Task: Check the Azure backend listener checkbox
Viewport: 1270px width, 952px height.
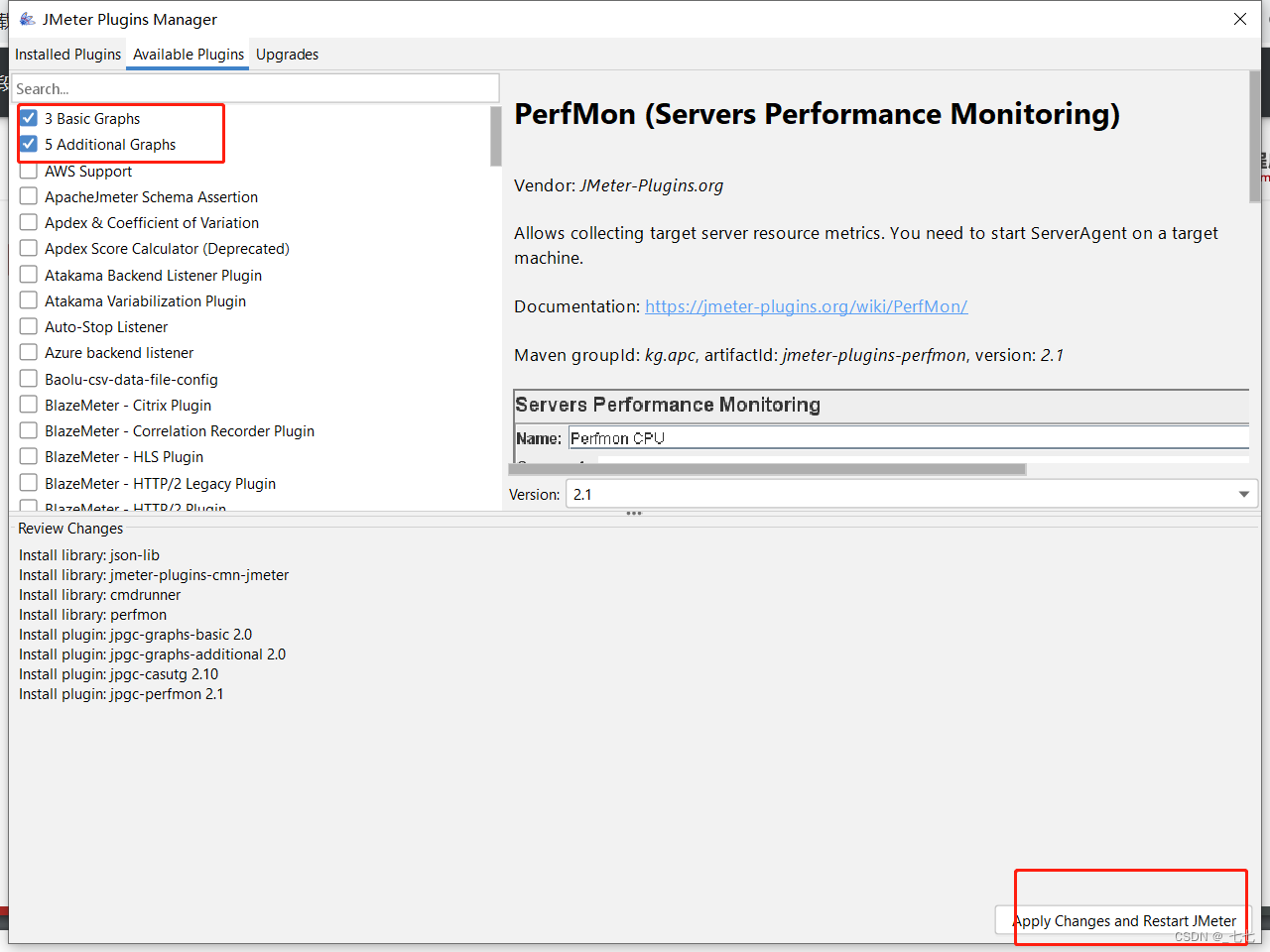Action: [x=29, y=352]
